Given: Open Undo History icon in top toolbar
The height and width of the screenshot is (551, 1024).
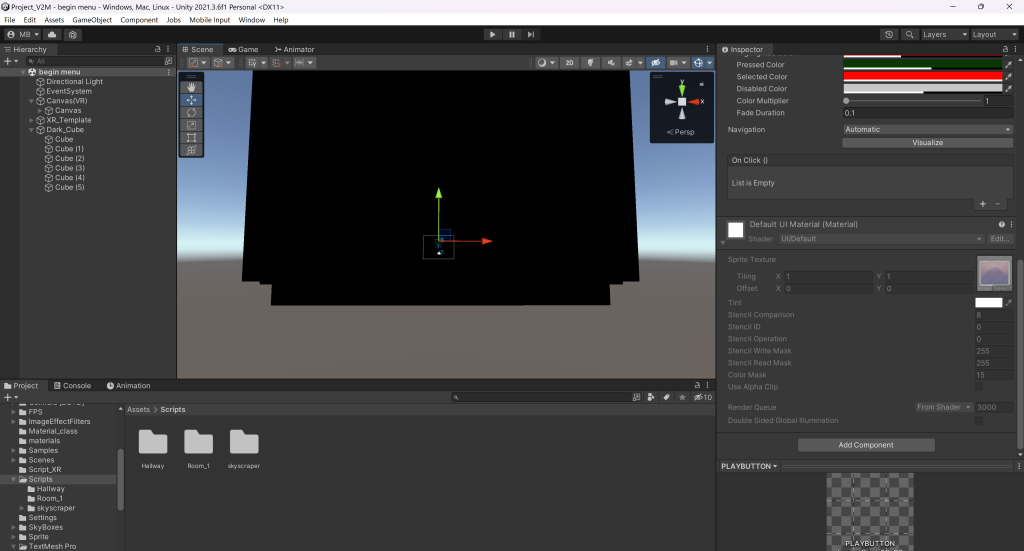Looking at the screenshot, I should 889,35.
